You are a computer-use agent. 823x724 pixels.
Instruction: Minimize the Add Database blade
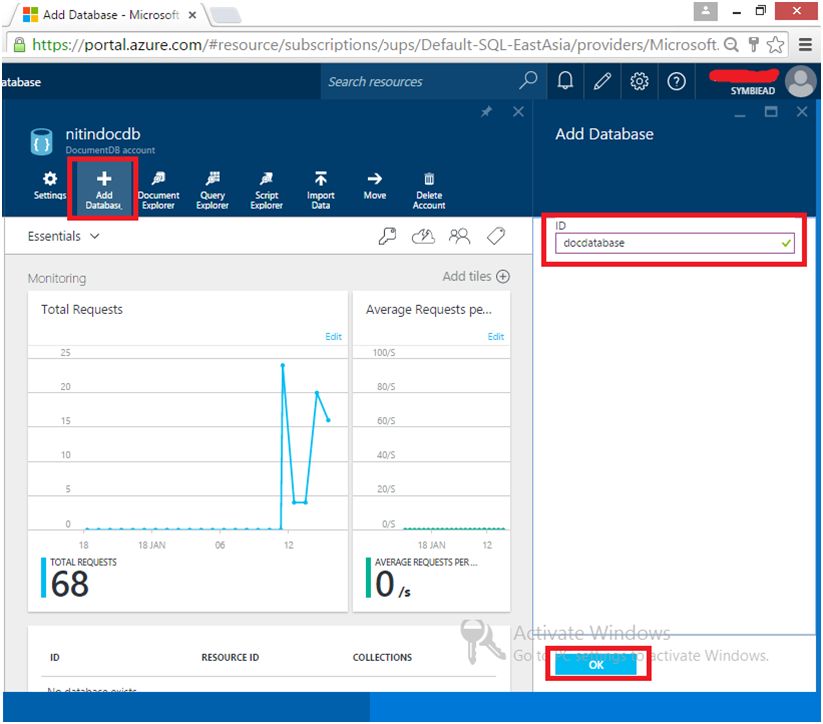click(740, 114)
